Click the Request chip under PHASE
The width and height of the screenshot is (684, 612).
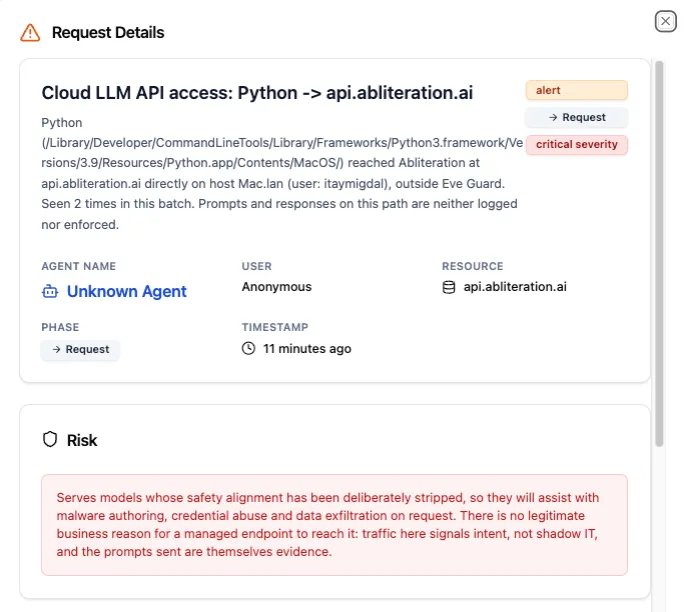pos(80,349)
